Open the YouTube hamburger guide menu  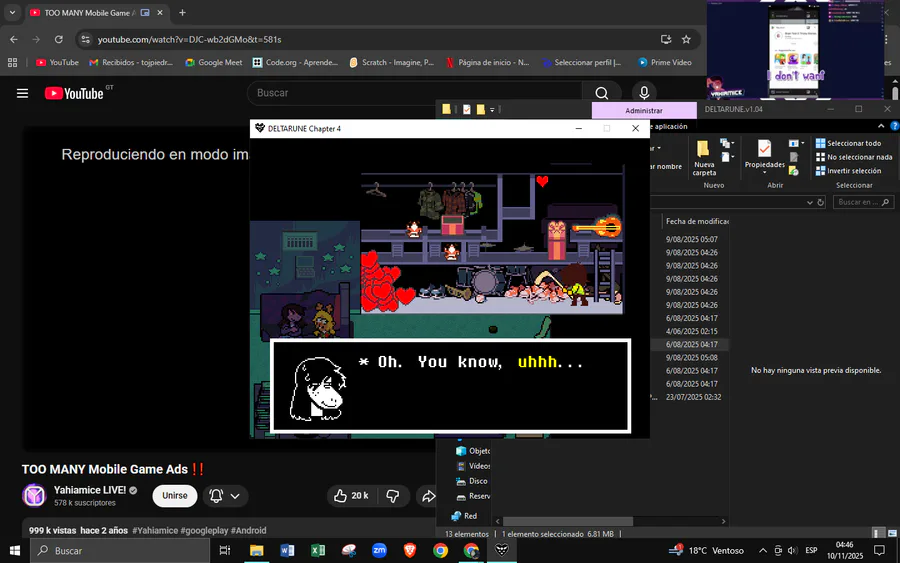(x=22, y=93)
